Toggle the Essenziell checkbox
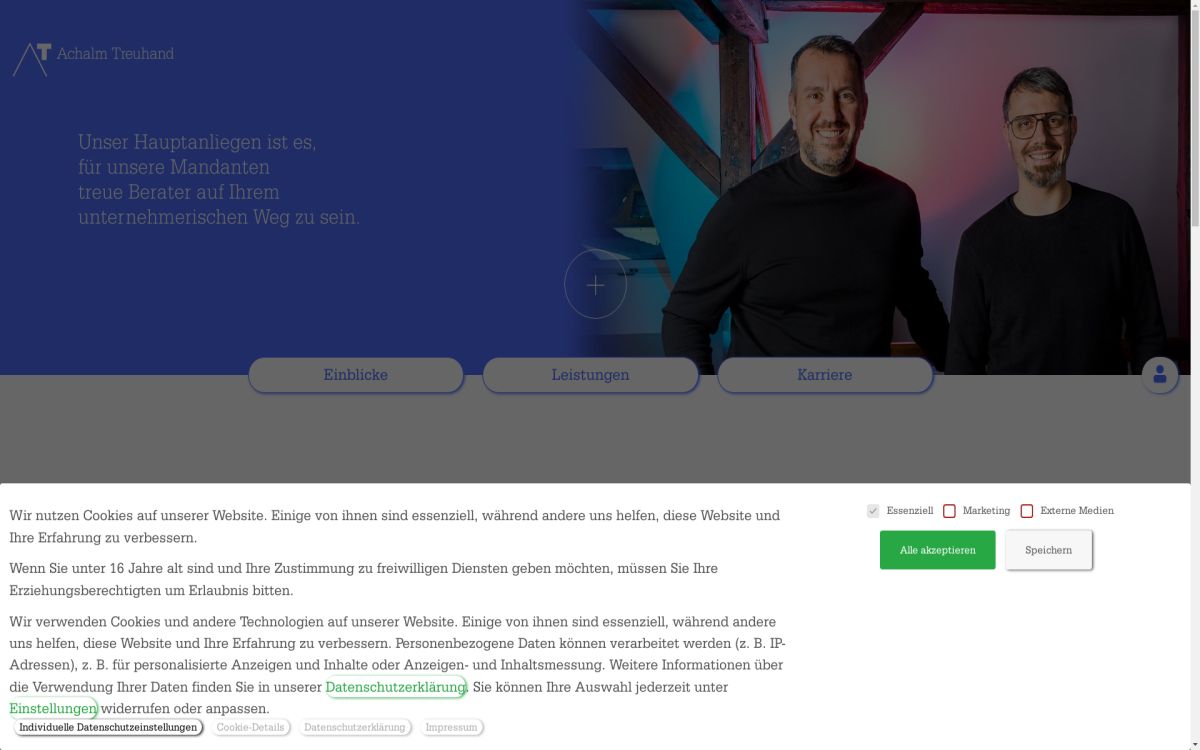The image size is (1200, 750). coord(873,511)
